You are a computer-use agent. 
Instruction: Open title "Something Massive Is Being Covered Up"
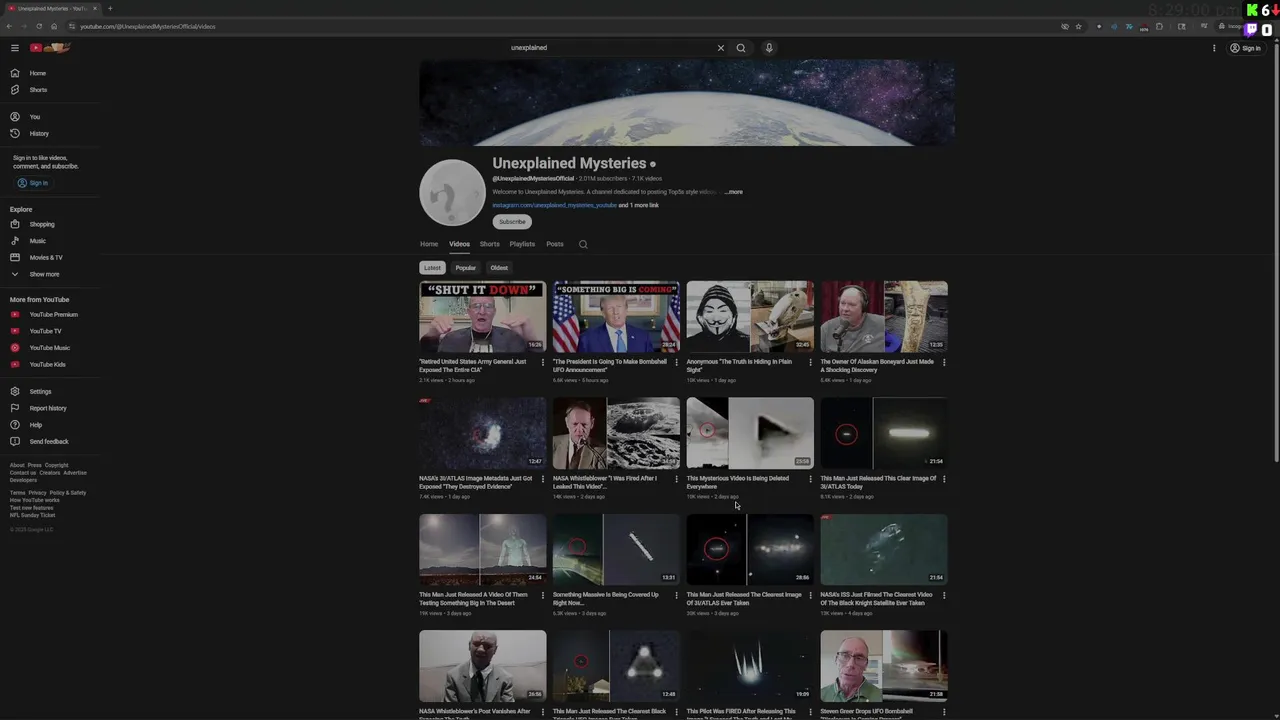point(606,598)
